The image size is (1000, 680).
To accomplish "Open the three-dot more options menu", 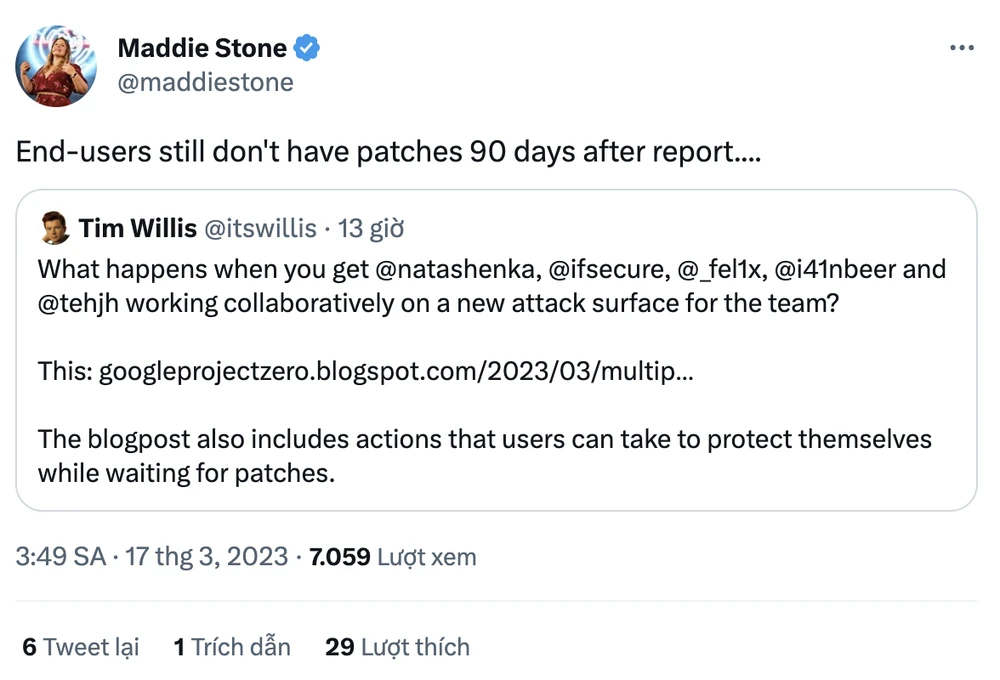I will (x=961, y=48).
